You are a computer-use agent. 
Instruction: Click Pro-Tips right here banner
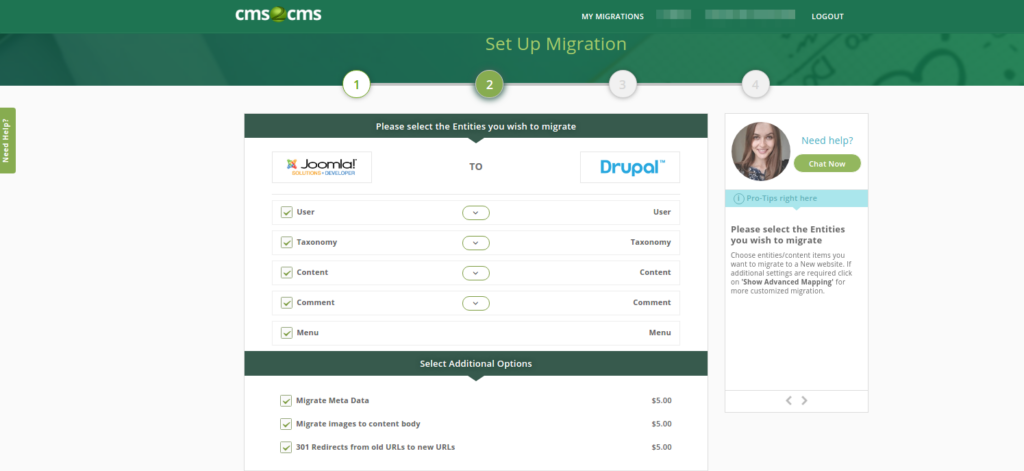[796, 199]
